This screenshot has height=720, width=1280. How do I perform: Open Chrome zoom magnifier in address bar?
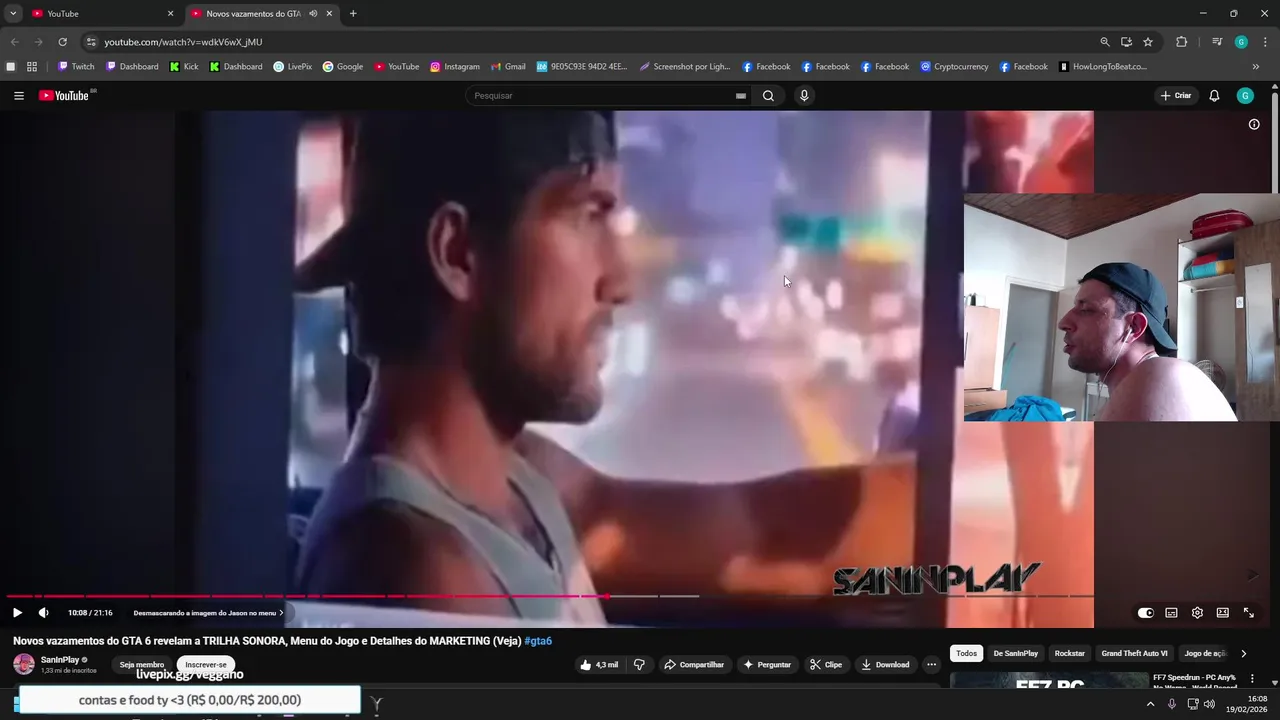(x=1105, y=42)
